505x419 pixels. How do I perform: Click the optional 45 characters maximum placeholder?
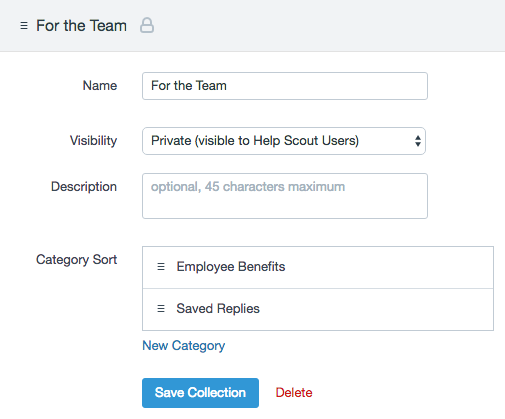click(248, 187)
